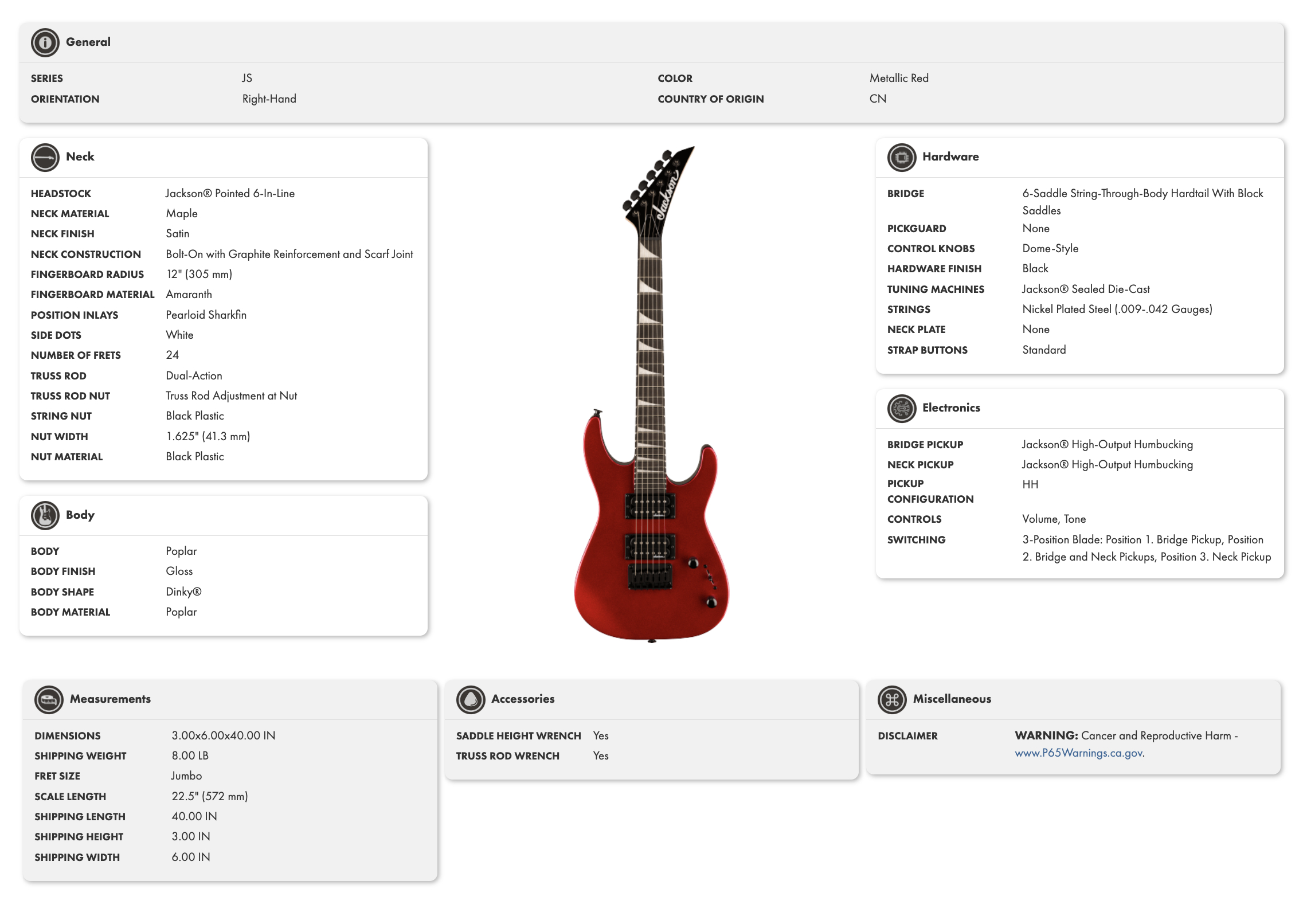The image size is (1299, 924).
Task: Click the Miscellaneous section heading
Action: 952,699
